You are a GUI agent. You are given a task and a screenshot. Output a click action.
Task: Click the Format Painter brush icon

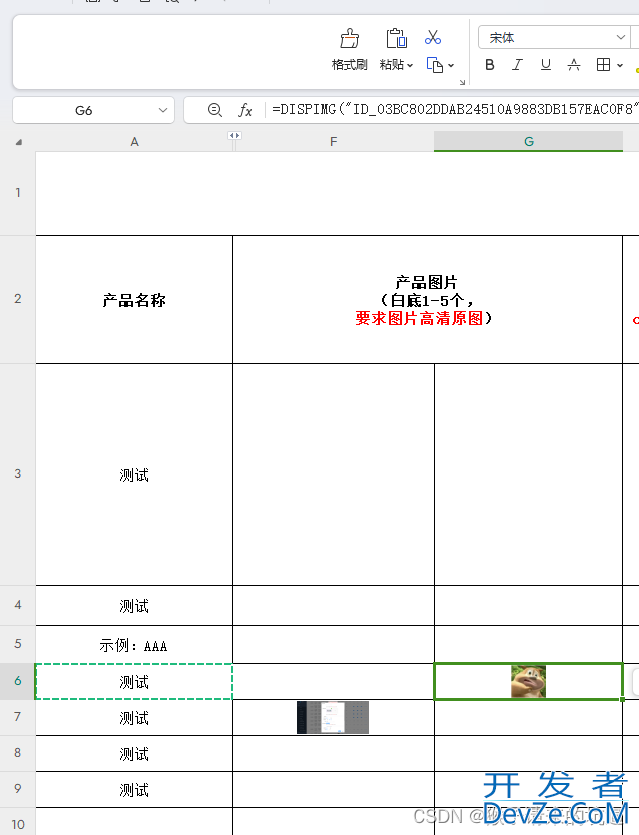pyautogui.click(x=350, y=39)
